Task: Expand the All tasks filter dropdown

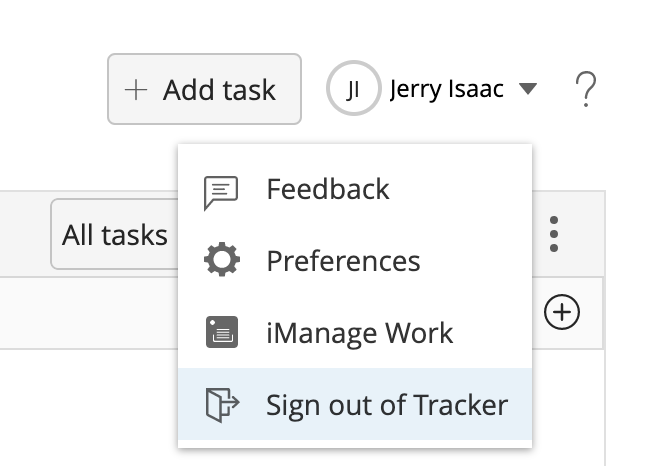Action: [x=113, y=235]
